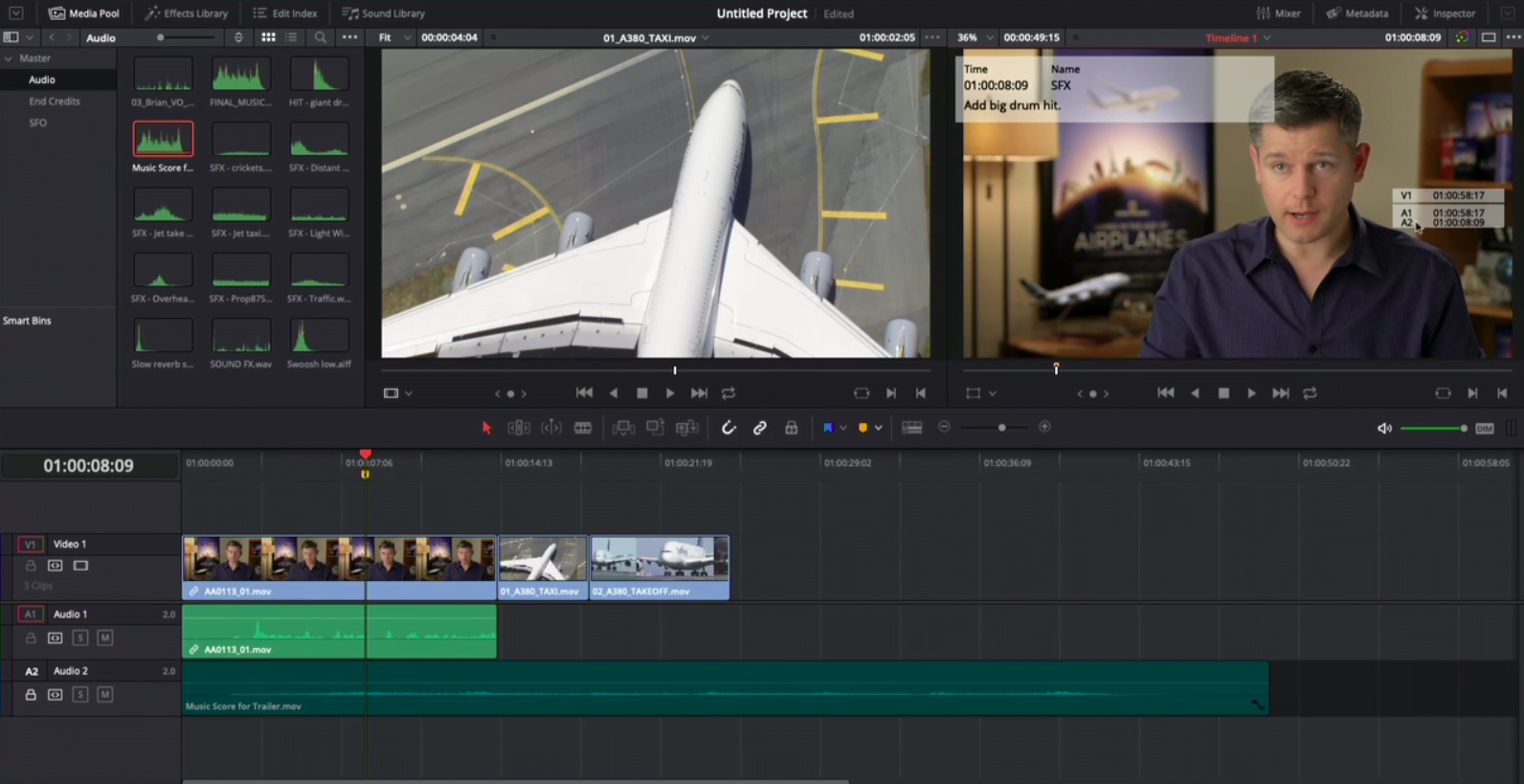Open the marker color dropdown arrow
Screen dimensions: 1524x784
click(878, 428)
